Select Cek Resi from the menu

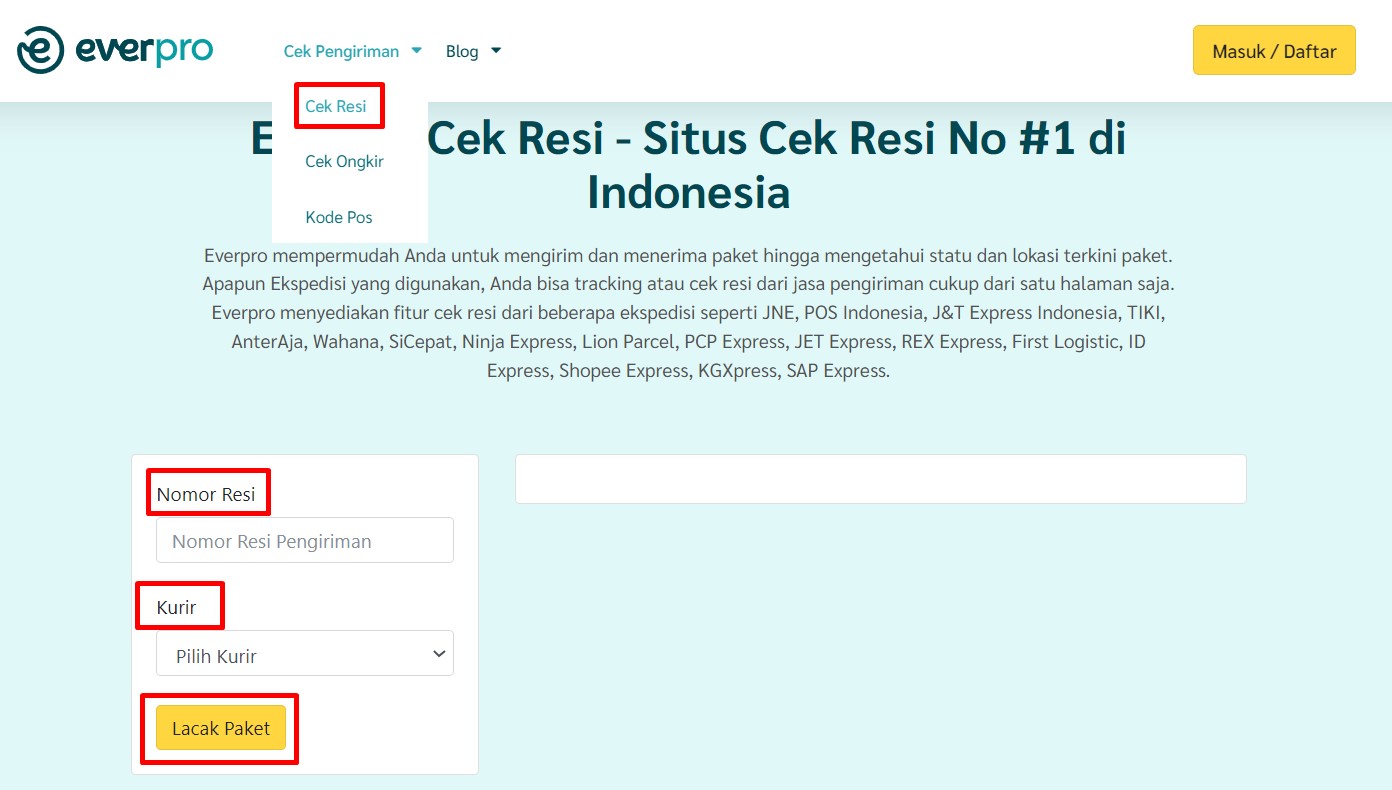338,104
